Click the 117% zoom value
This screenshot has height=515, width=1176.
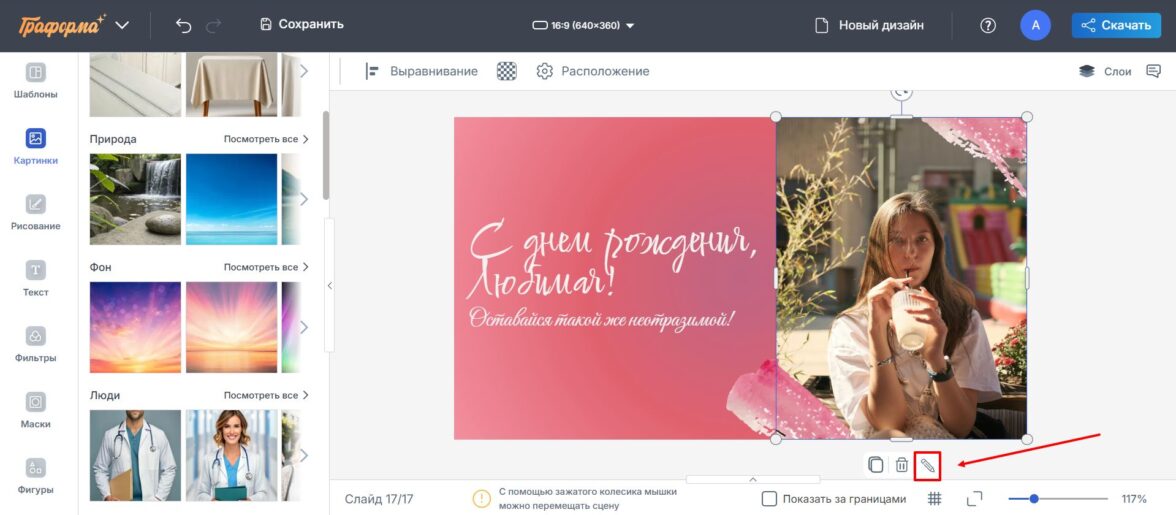pos(1134,499)
